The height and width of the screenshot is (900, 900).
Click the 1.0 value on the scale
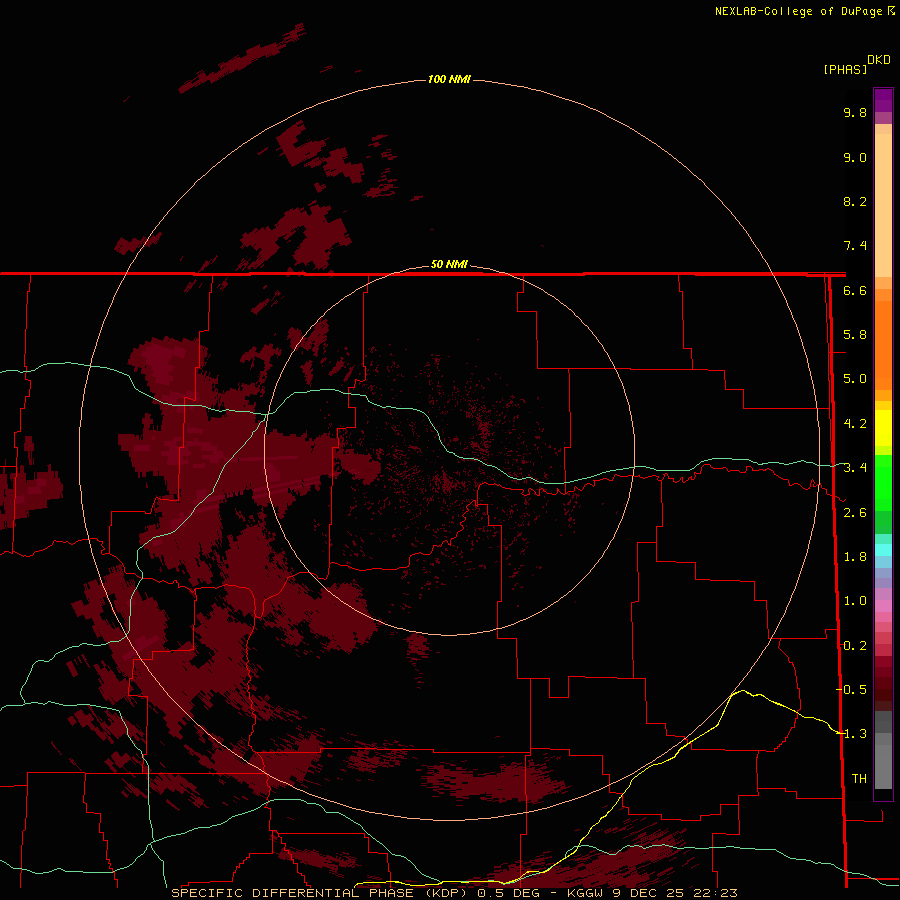click(855, 601)
